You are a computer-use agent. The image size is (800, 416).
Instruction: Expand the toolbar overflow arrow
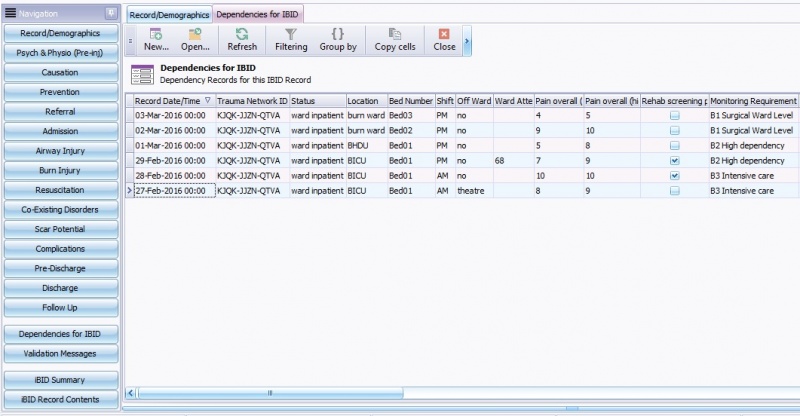pyautogui.click(x=467, y=40)
